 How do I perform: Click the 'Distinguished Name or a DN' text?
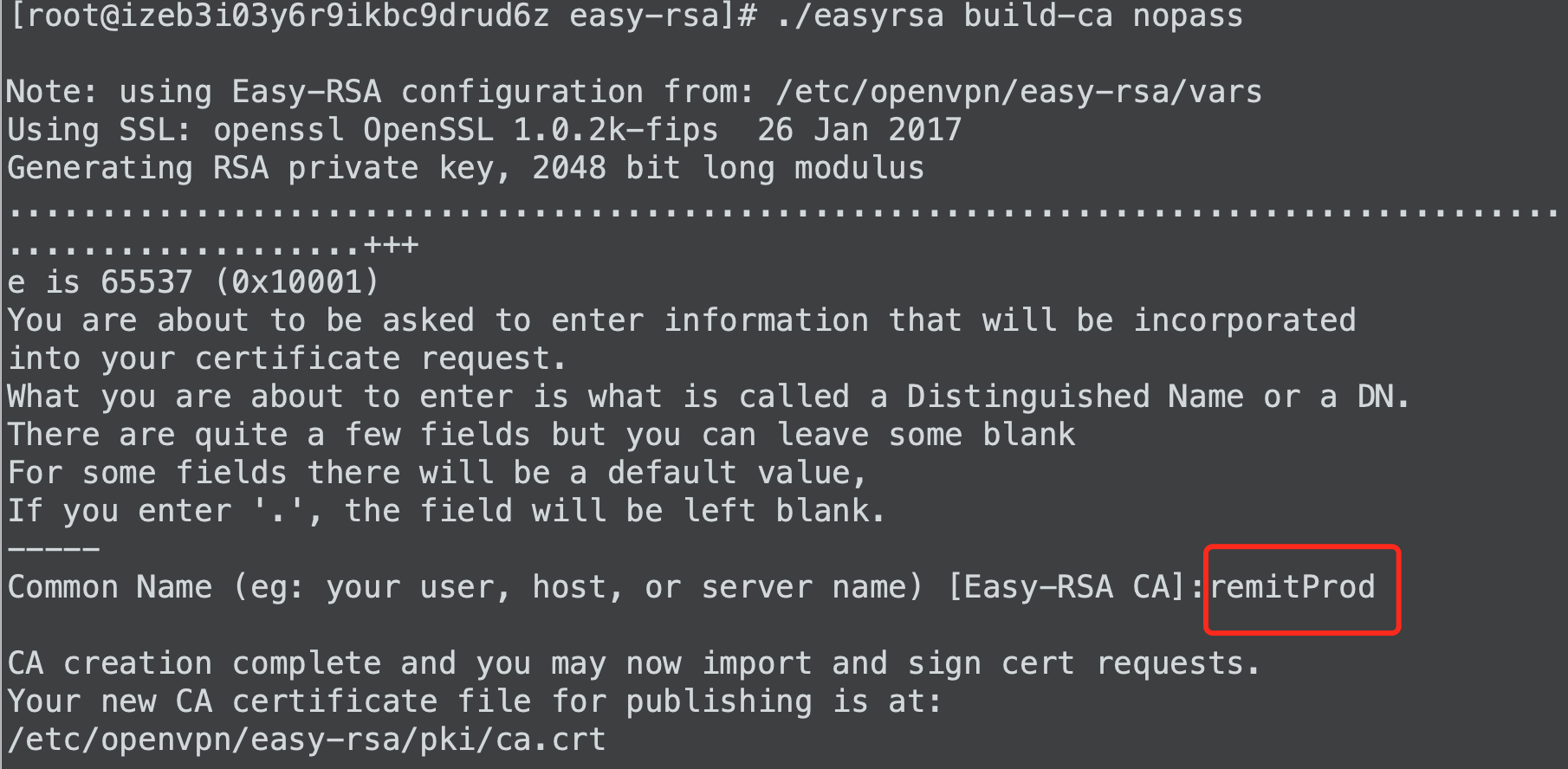1157,397
